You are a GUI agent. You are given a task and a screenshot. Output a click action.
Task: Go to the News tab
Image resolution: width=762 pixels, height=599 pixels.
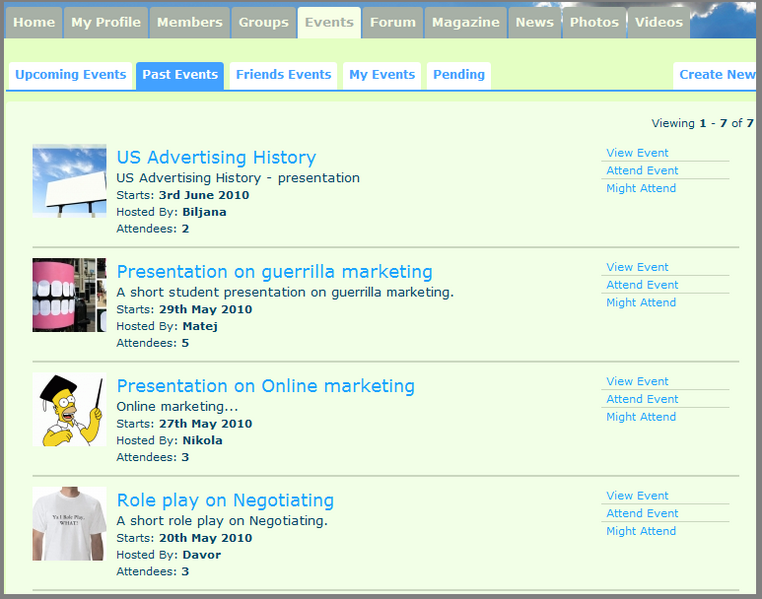[535, 22]
